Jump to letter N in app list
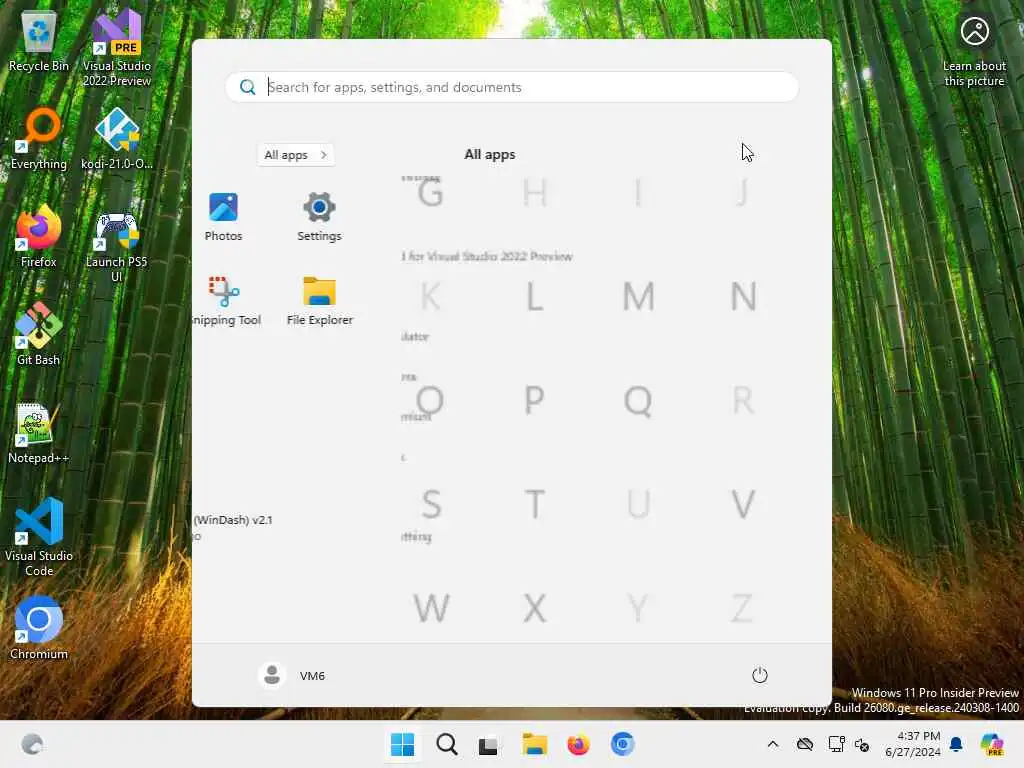This screenshot has width=1024, height=768. pos(743,296)
